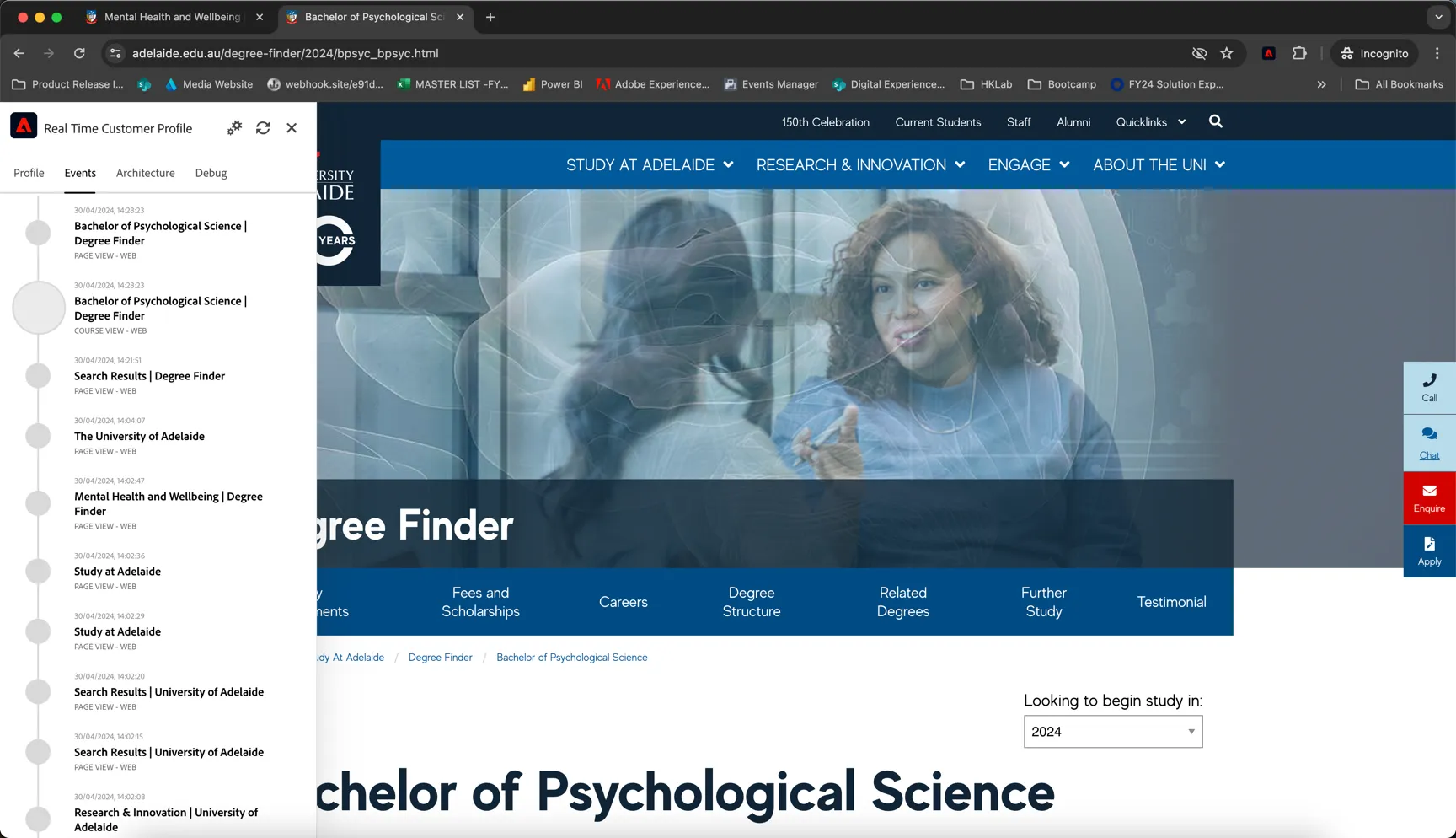The height and width of the screenshot is (838, 1456).
Task: Show more bookmarks with the chevron
Action: [1321, 84]
